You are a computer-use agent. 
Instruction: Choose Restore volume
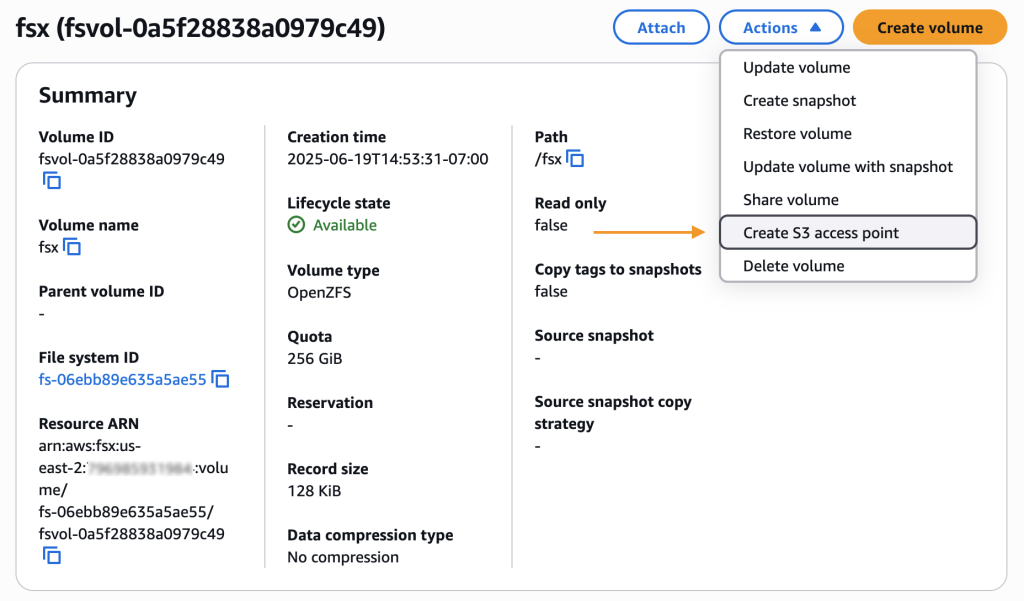(795, 133)
